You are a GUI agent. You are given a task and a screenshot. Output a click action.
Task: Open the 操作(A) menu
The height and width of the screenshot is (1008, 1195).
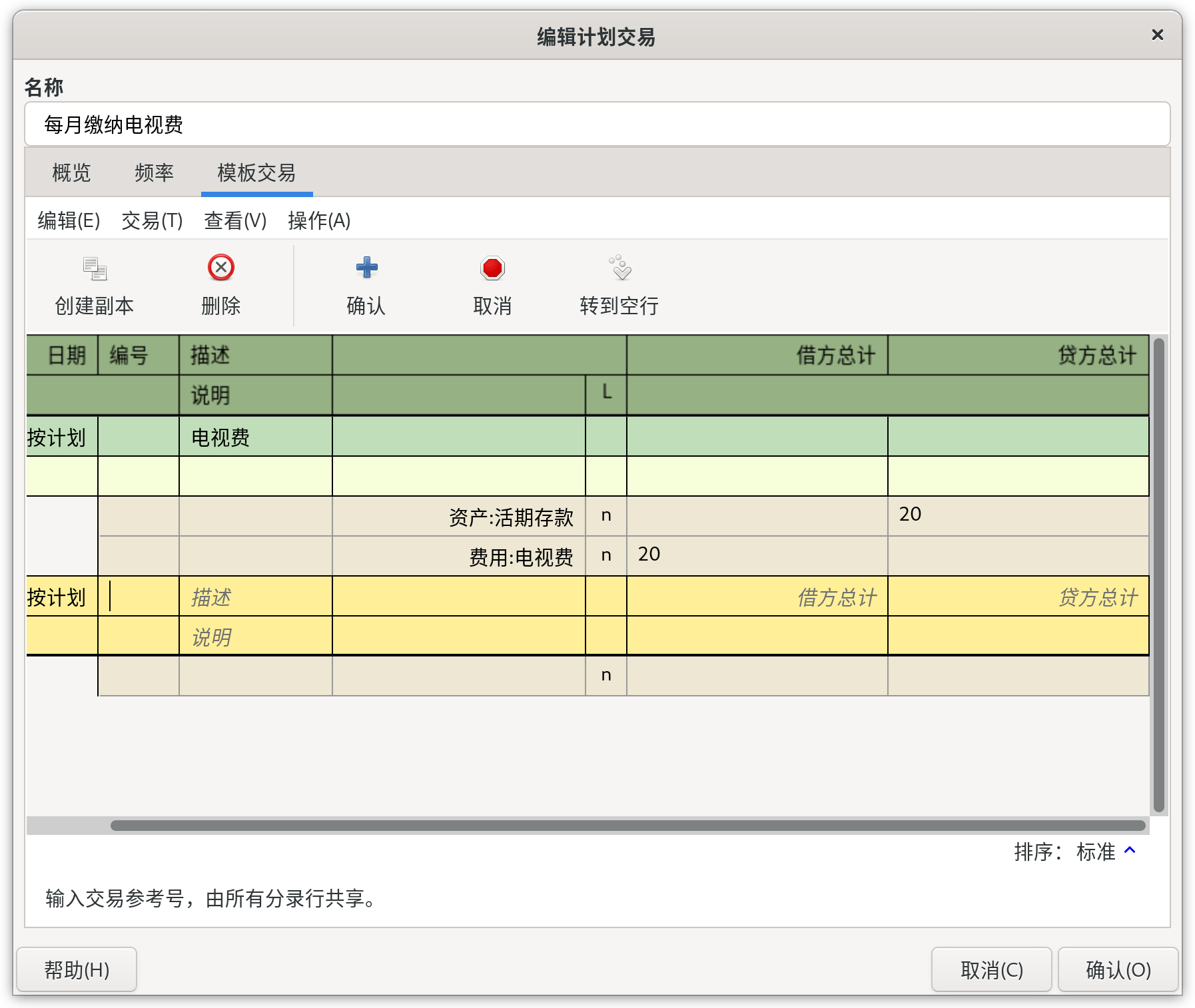[319, 220]
